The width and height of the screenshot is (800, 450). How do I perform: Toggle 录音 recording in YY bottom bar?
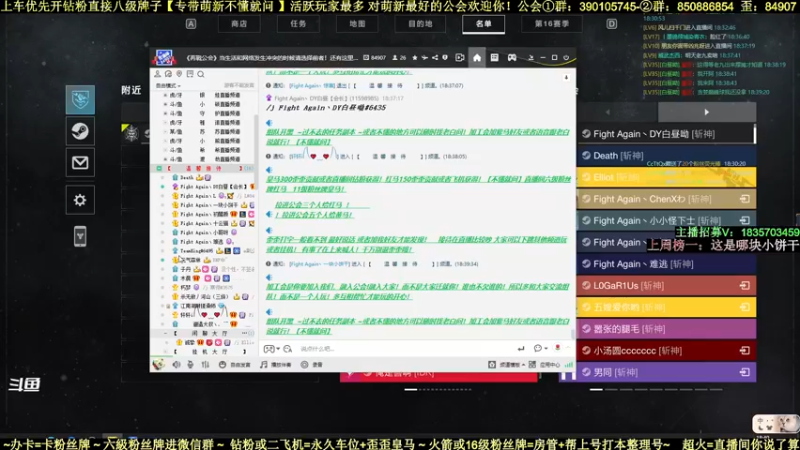coord(312,365)
